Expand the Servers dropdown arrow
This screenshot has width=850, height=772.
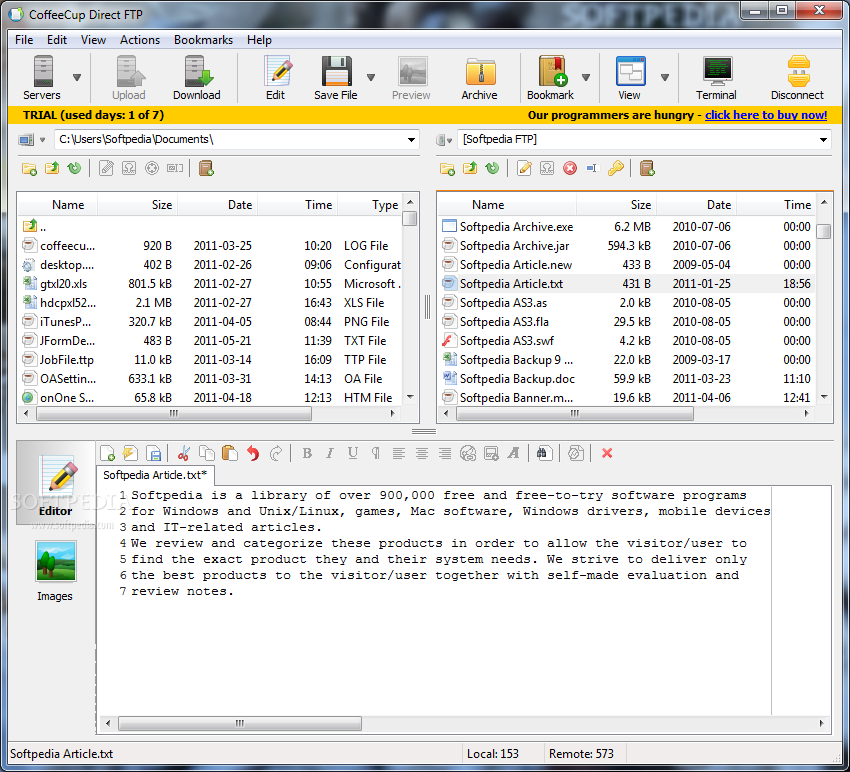click(77, 78)
